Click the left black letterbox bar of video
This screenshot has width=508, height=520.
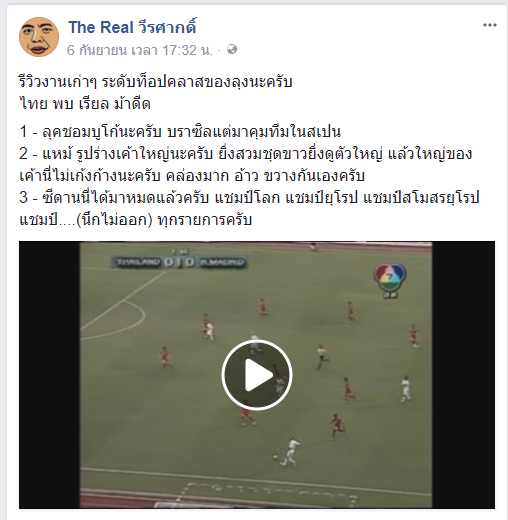(x=49, y=375)
